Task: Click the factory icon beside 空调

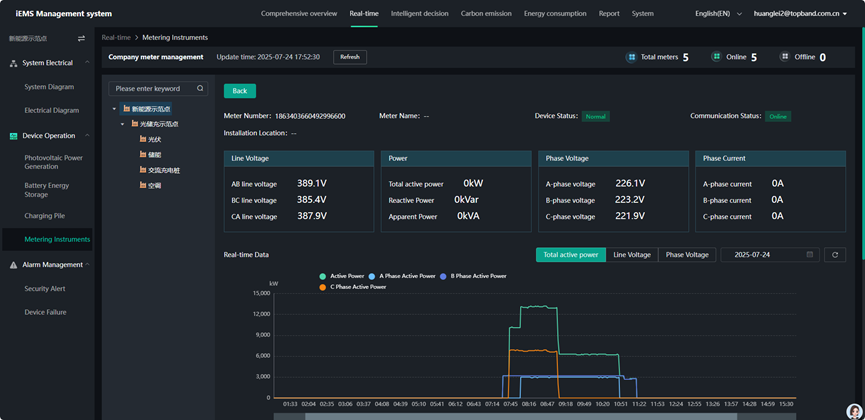Action: (x=143, y=186)
